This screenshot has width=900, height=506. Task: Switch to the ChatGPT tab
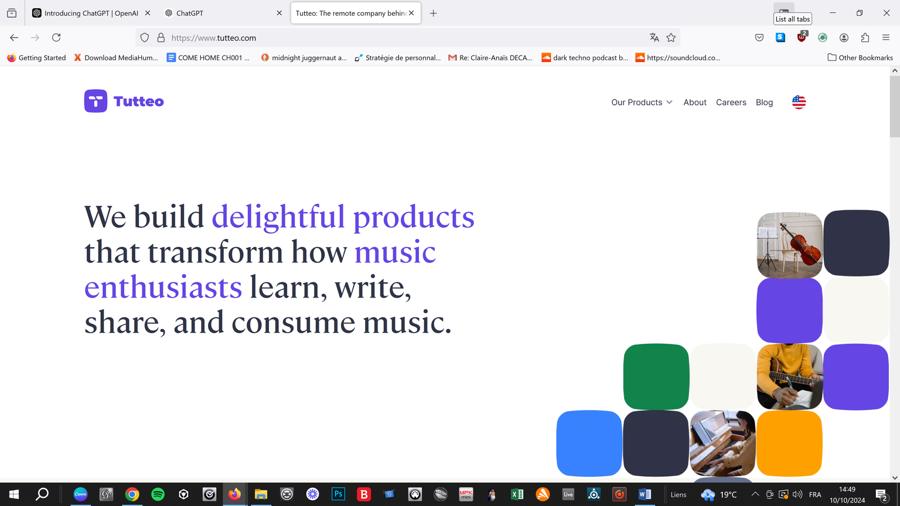click(x=218, y=13)
